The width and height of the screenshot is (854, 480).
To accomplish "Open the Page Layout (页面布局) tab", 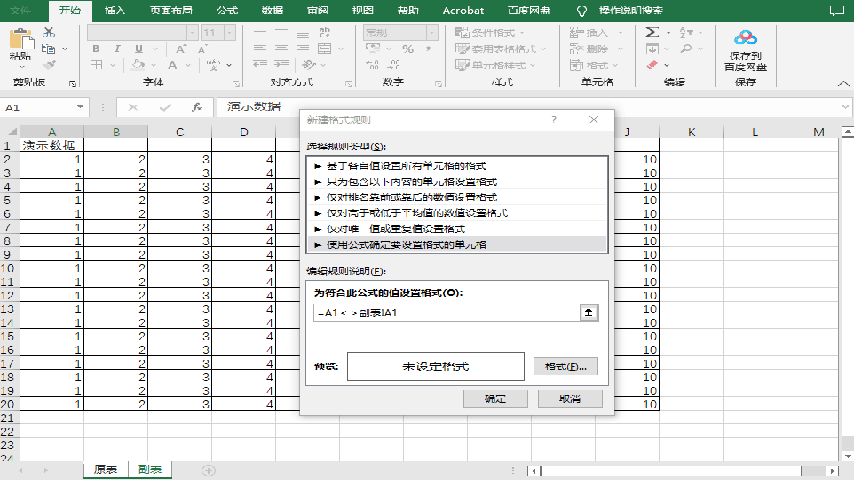I will coord(171,10).
